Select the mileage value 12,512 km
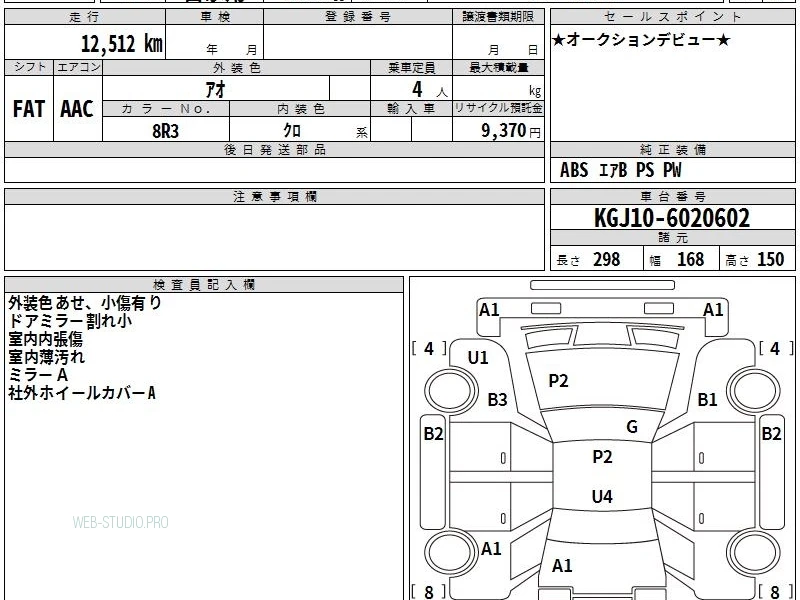This screenshot has height=600, width=800. coord(121,43)
